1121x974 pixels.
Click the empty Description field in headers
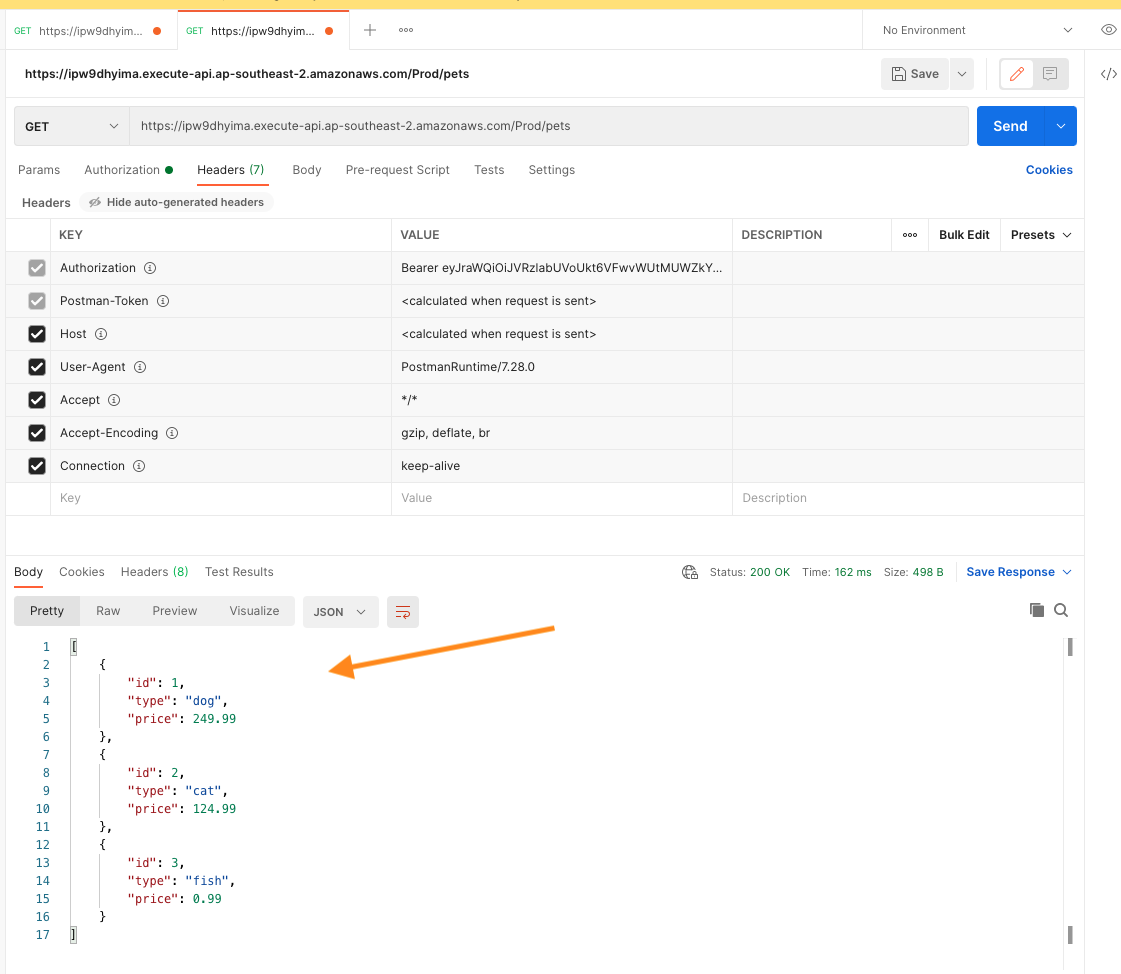(908, 498)
